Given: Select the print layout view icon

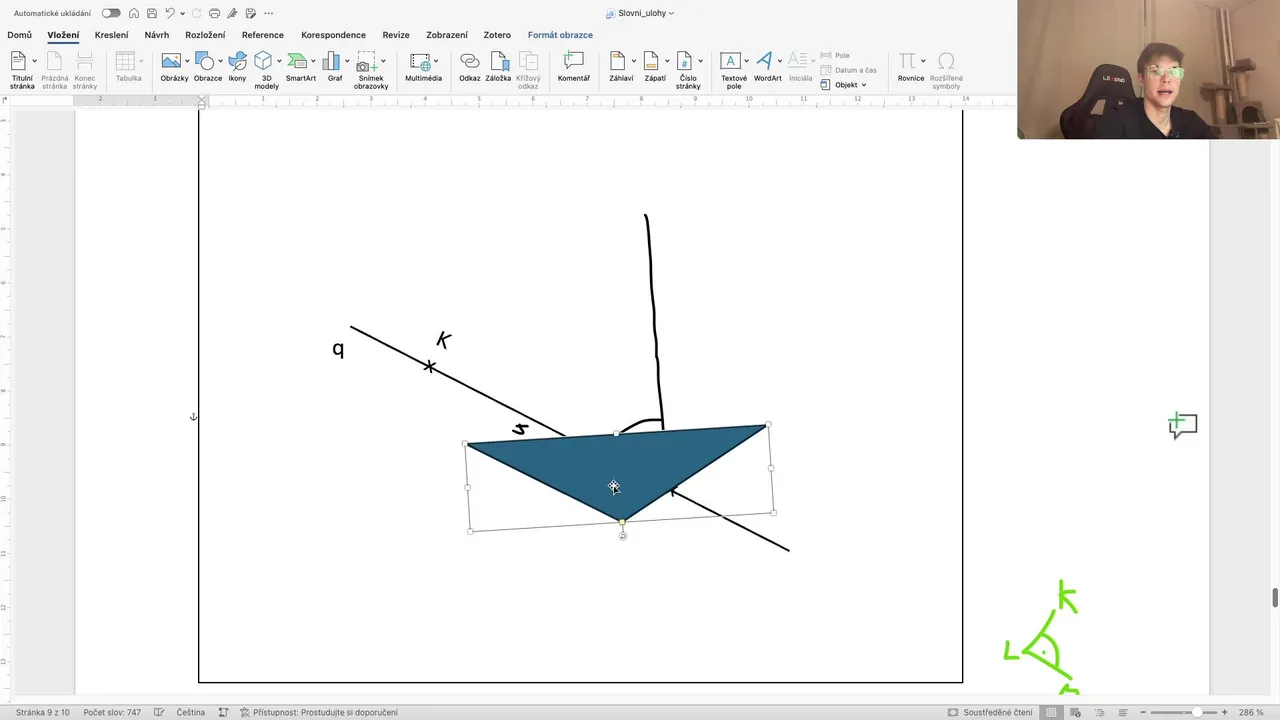Looking at the screenshot, I should pyautogui.click(x=1051, y=712).
